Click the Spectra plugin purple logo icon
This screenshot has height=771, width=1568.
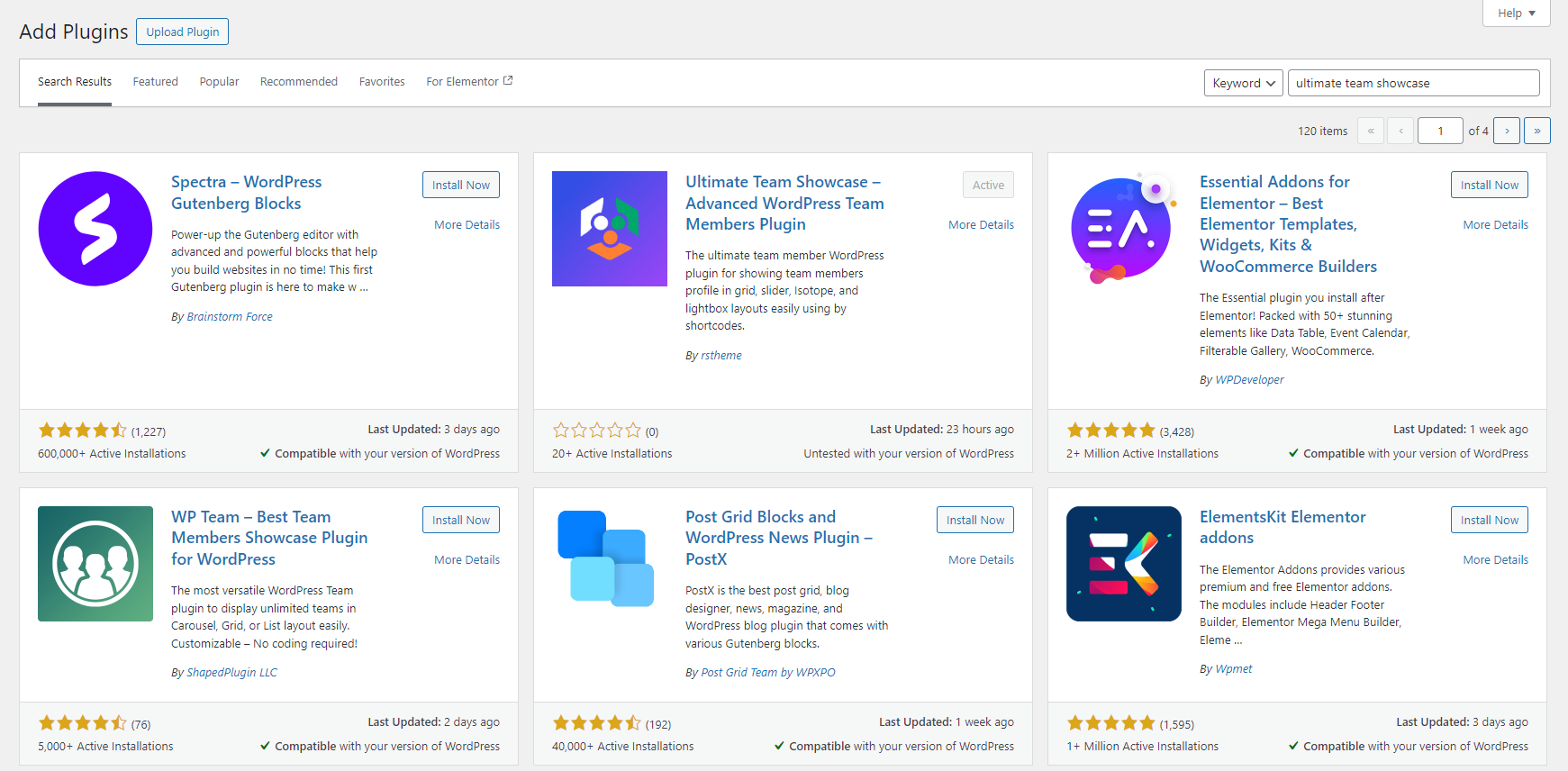[x=95, y=229]
